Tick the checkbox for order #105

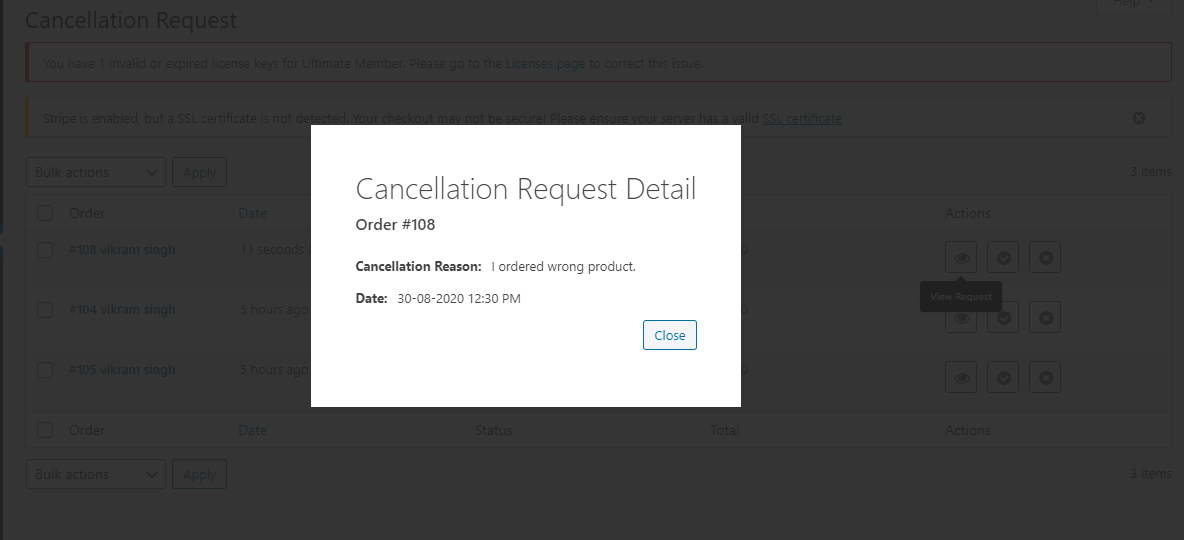pos(45,369)
